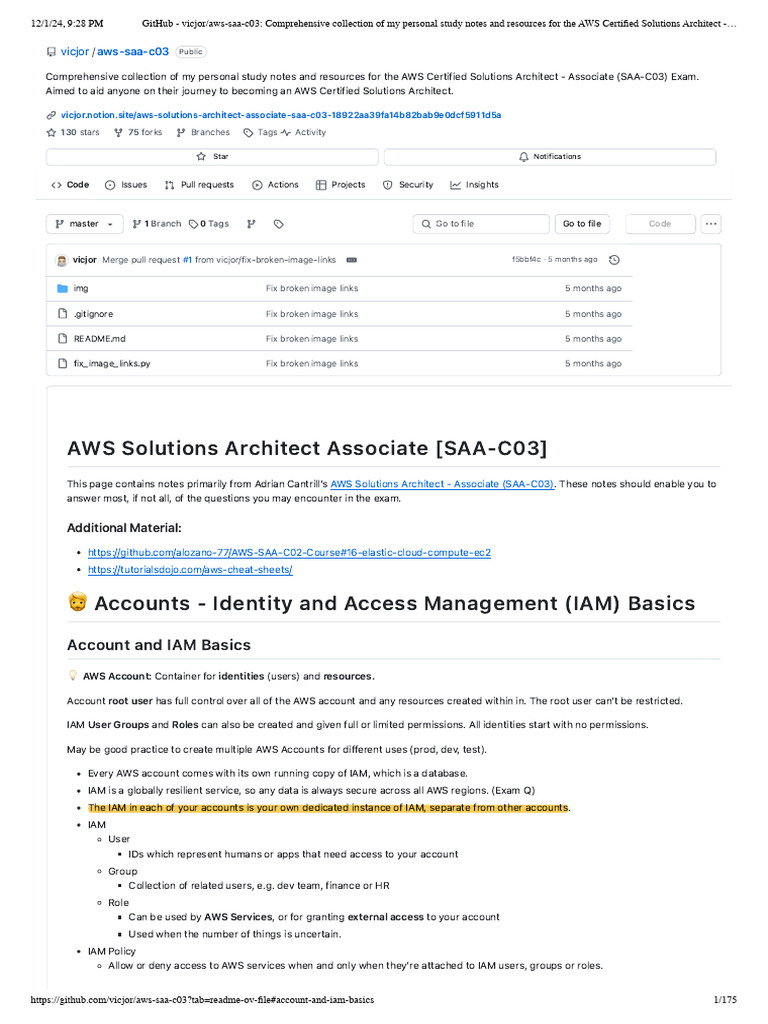This screenshot has width=768, height=1024.
Task: Focus the Go to file search field
Action: pyautogui.click(x=481, y=224)
